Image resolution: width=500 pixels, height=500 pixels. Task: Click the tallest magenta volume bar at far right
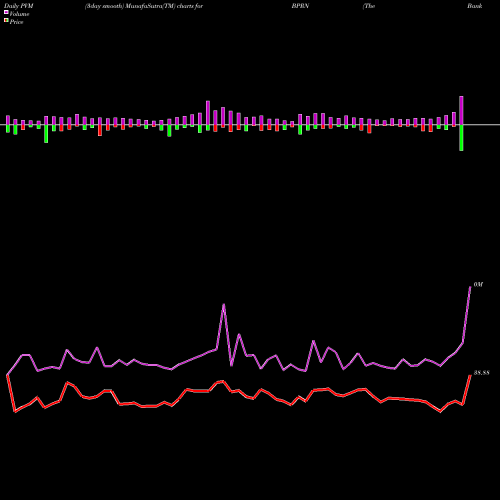pos(461,110)
